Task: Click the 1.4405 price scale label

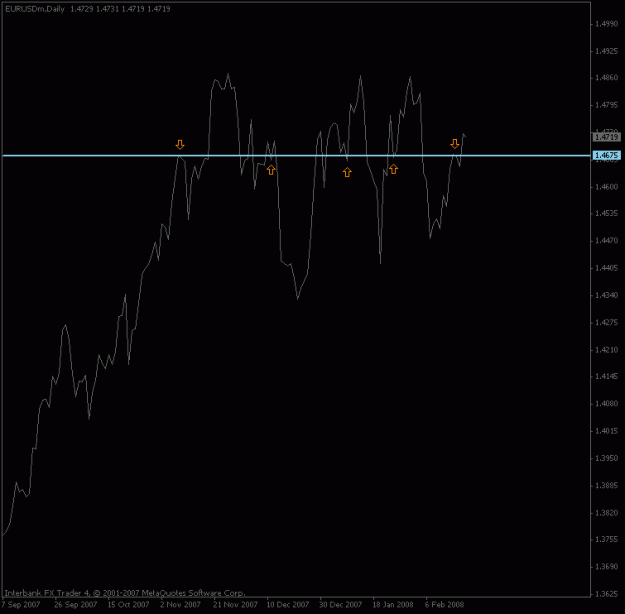Action: pos(606,268)
